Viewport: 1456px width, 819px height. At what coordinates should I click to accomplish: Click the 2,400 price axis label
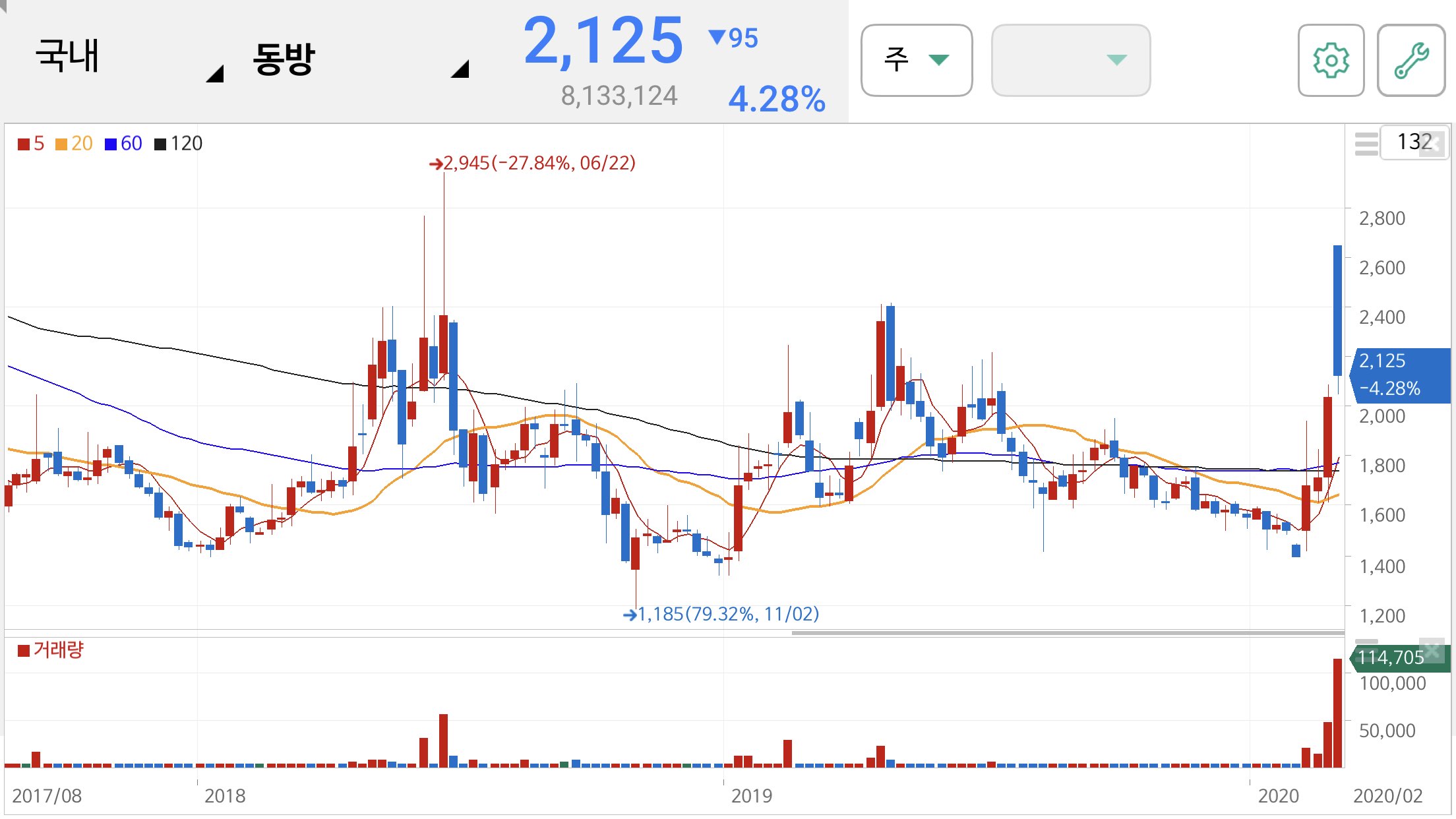[1382, 317]
